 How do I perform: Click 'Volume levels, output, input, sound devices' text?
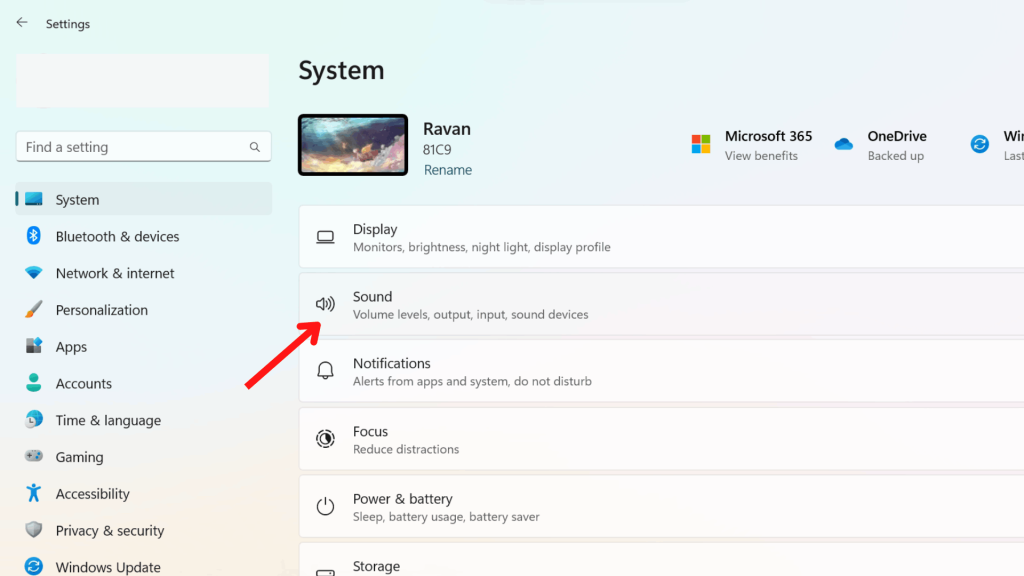click(x=470, y=314)
